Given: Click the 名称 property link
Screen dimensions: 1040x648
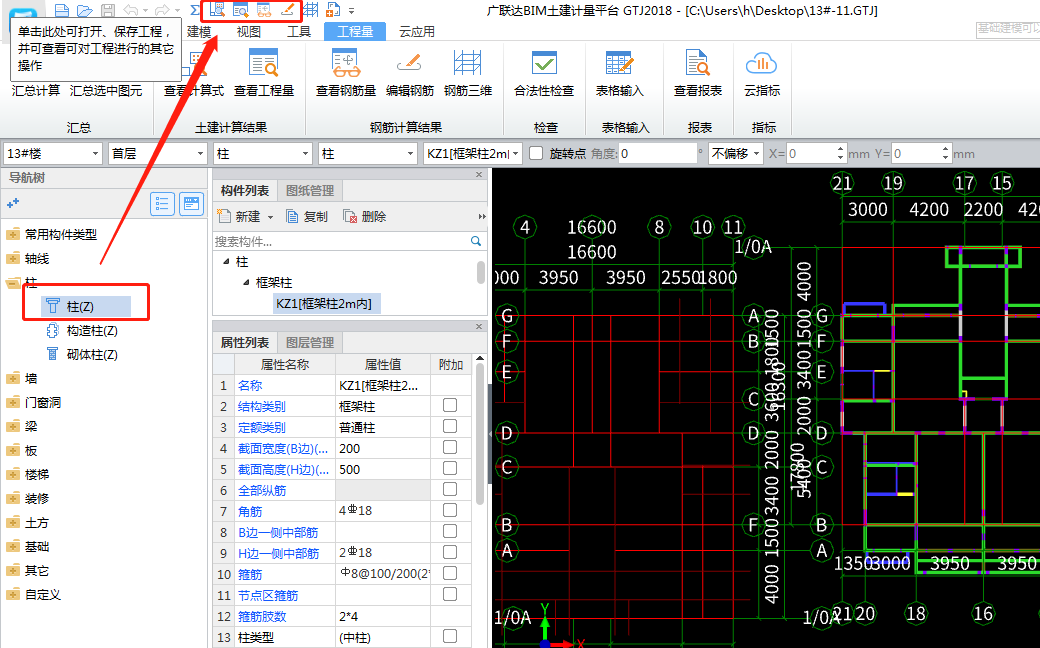Looking at the screenshot, I should [250, 385].
